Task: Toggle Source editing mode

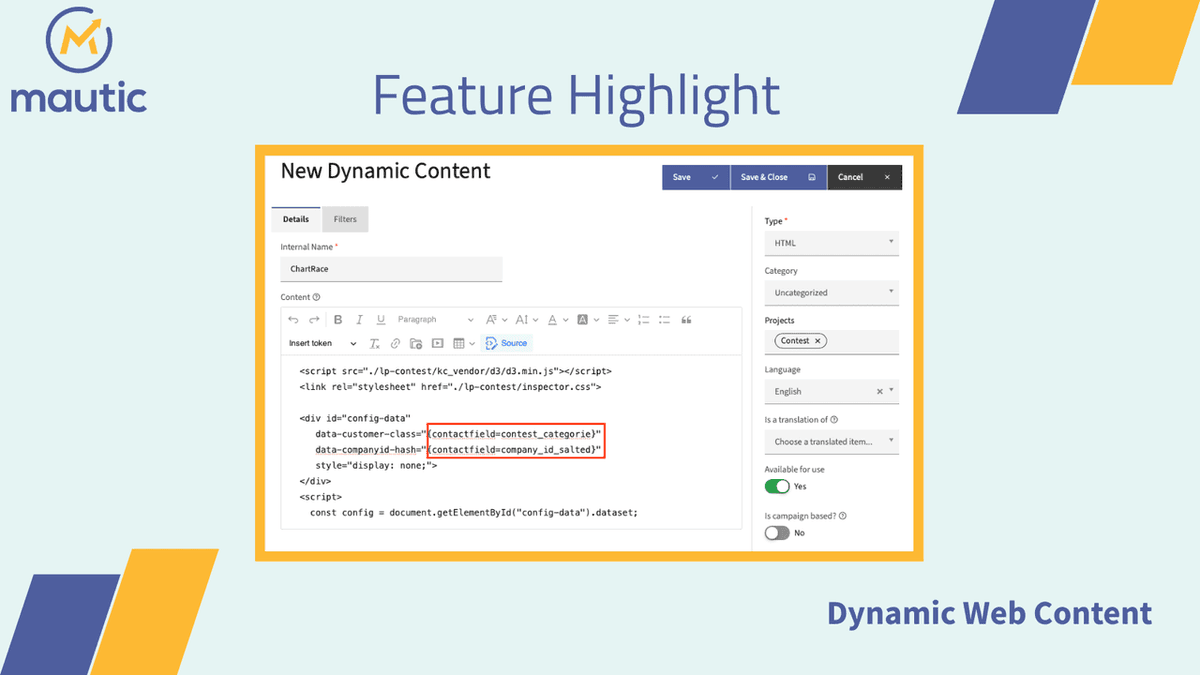Action: pyautogui.click(x=506, y=343)
